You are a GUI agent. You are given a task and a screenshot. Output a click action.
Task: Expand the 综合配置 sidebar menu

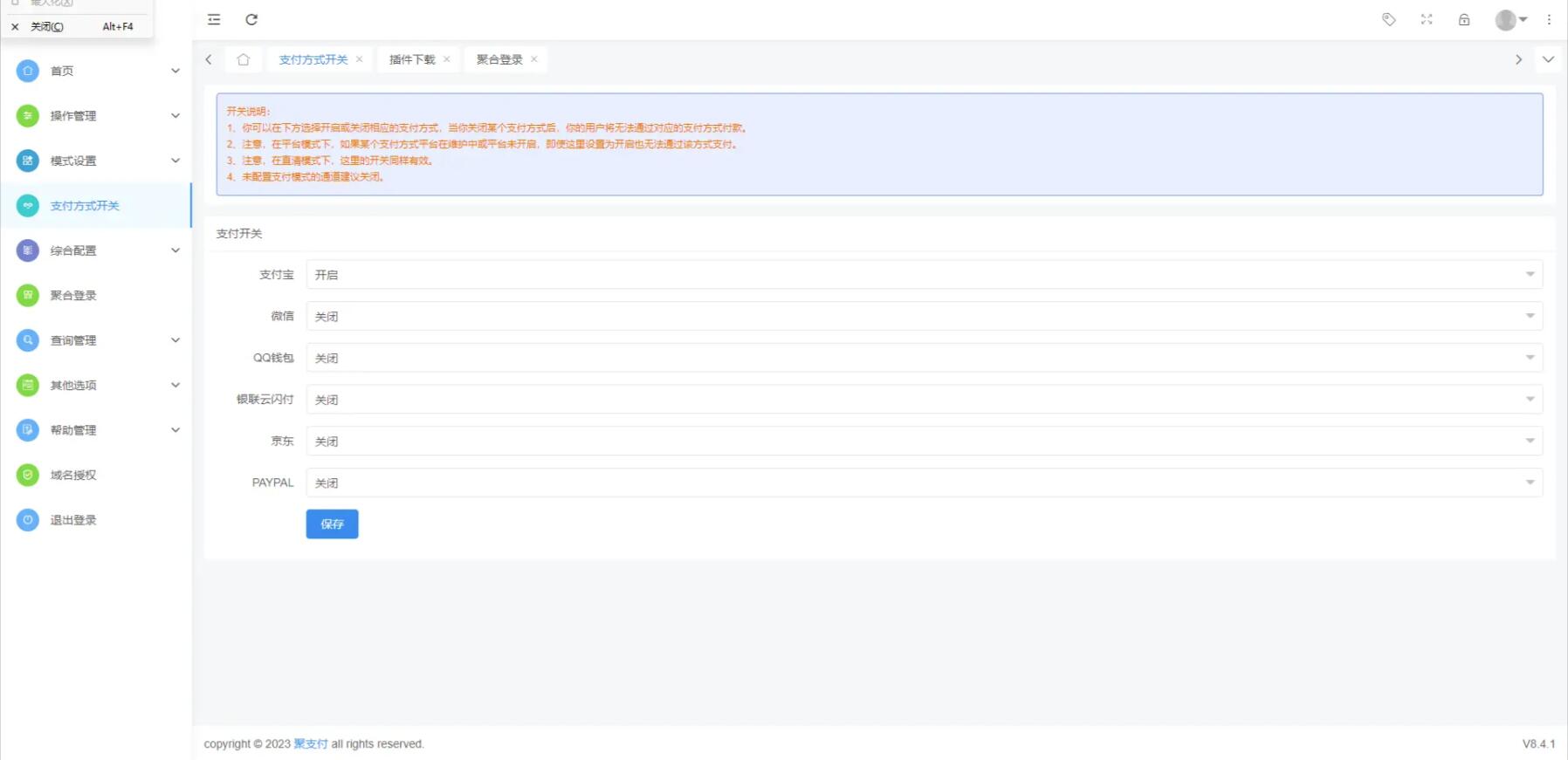(96, 250)
